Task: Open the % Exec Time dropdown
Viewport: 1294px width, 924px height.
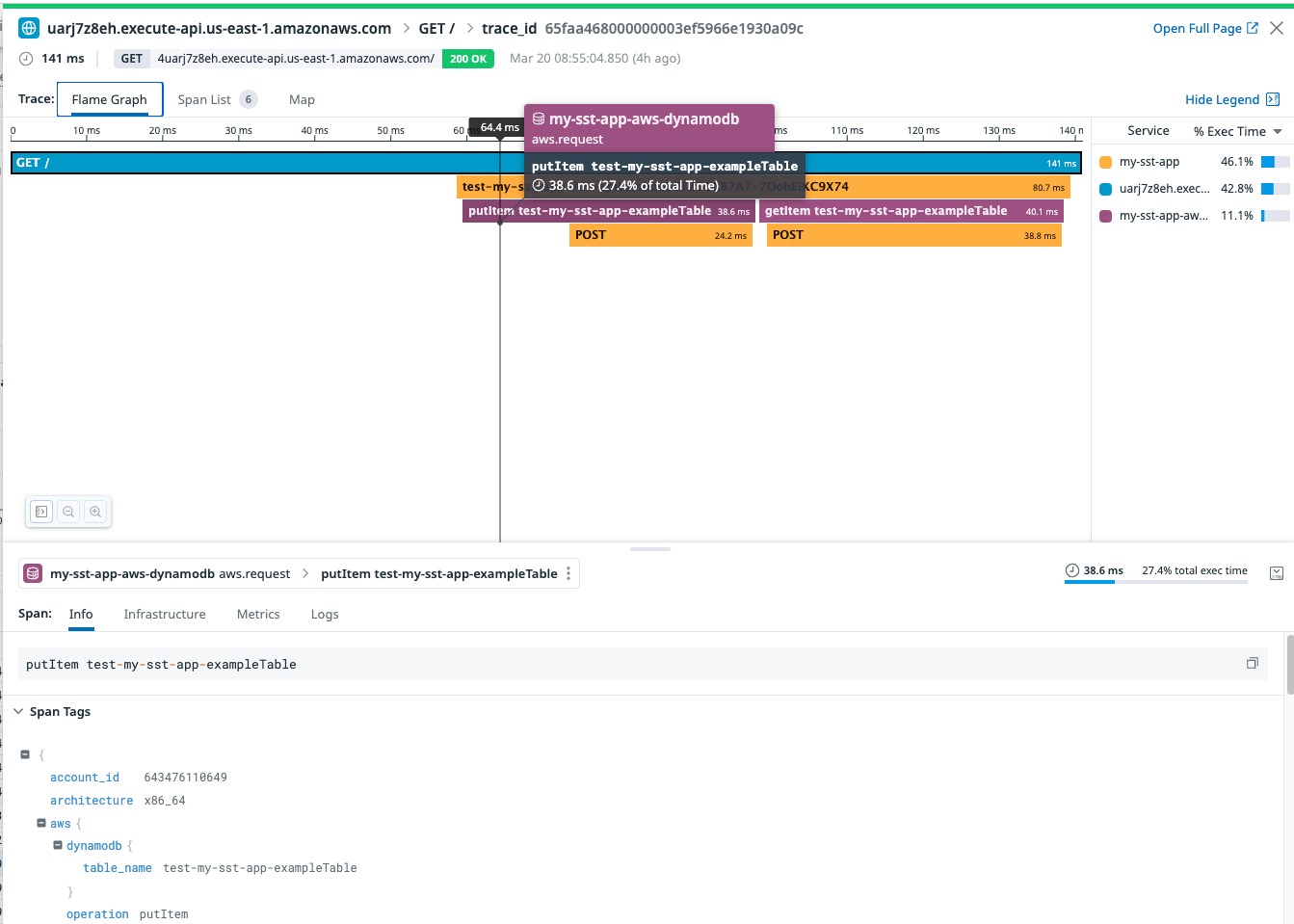Action: click(x=1238, y=131)
